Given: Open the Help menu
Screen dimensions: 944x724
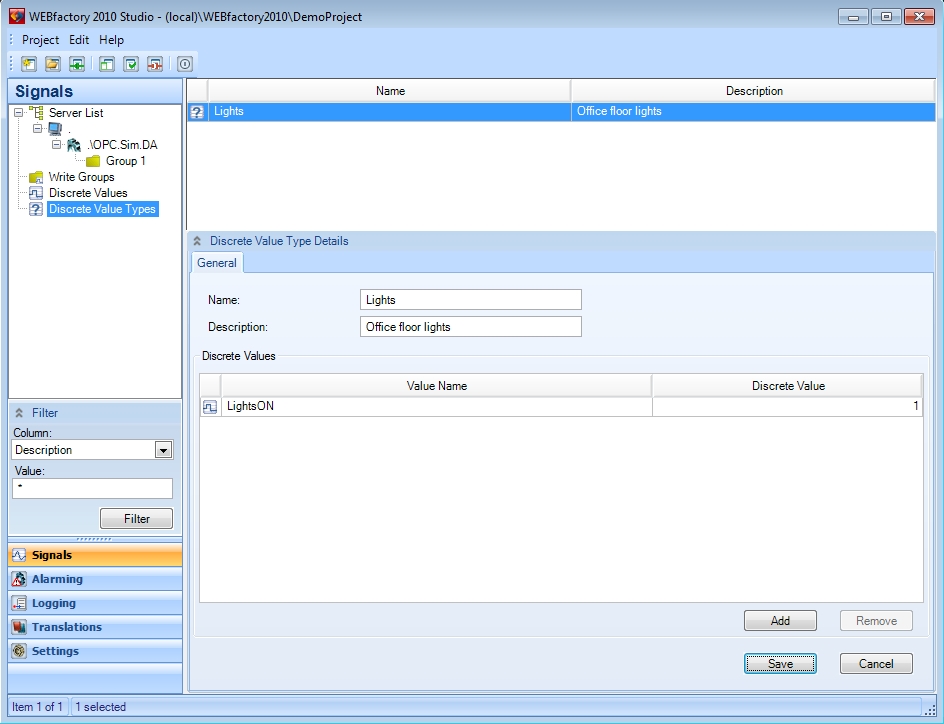Looking at the screenshot, I should point(111,40).
